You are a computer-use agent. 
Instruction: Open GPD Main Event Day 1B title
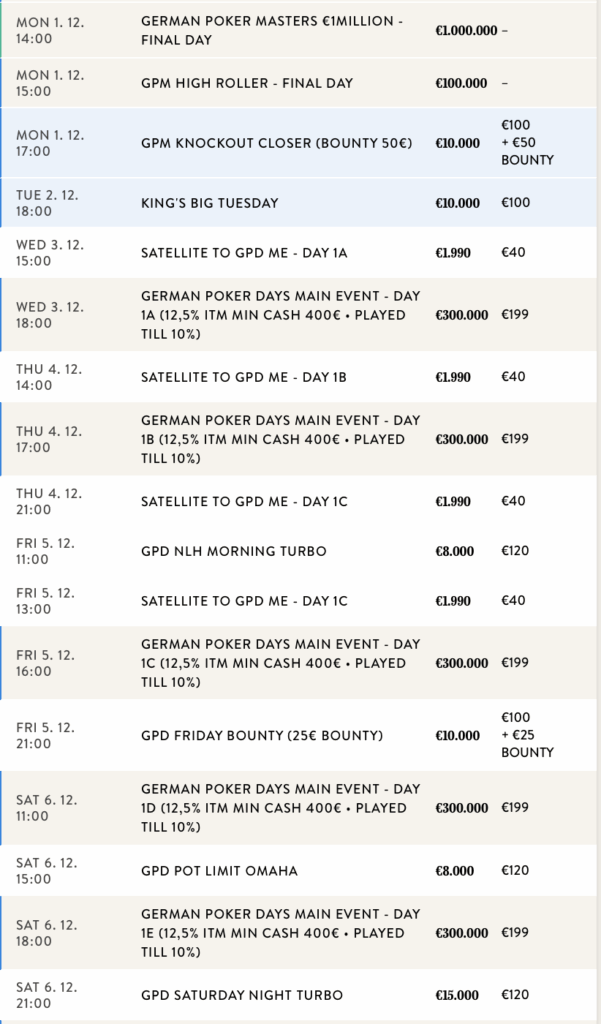tap(280, 439)
